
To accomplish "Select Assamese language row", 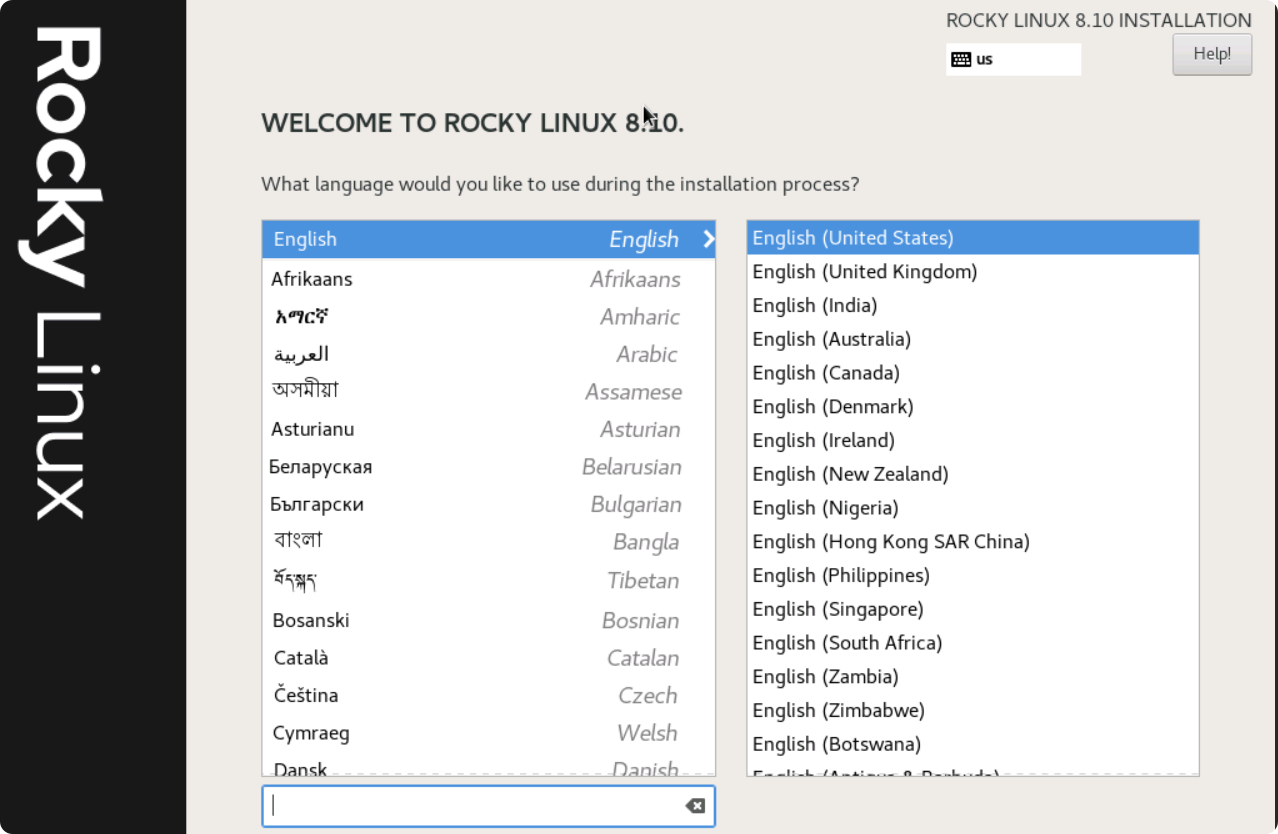I will click(489, 392).
